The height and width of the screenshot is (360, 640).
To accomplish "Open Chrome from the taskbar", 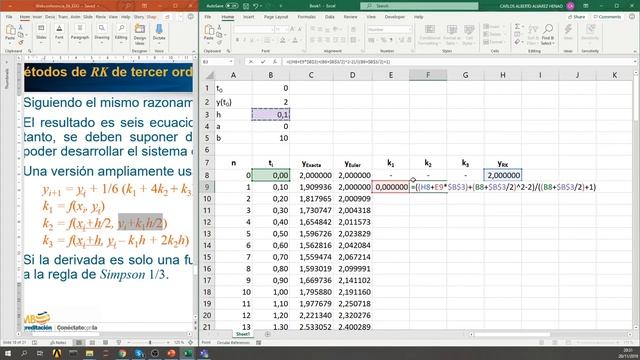I will [x=122, y=353].
